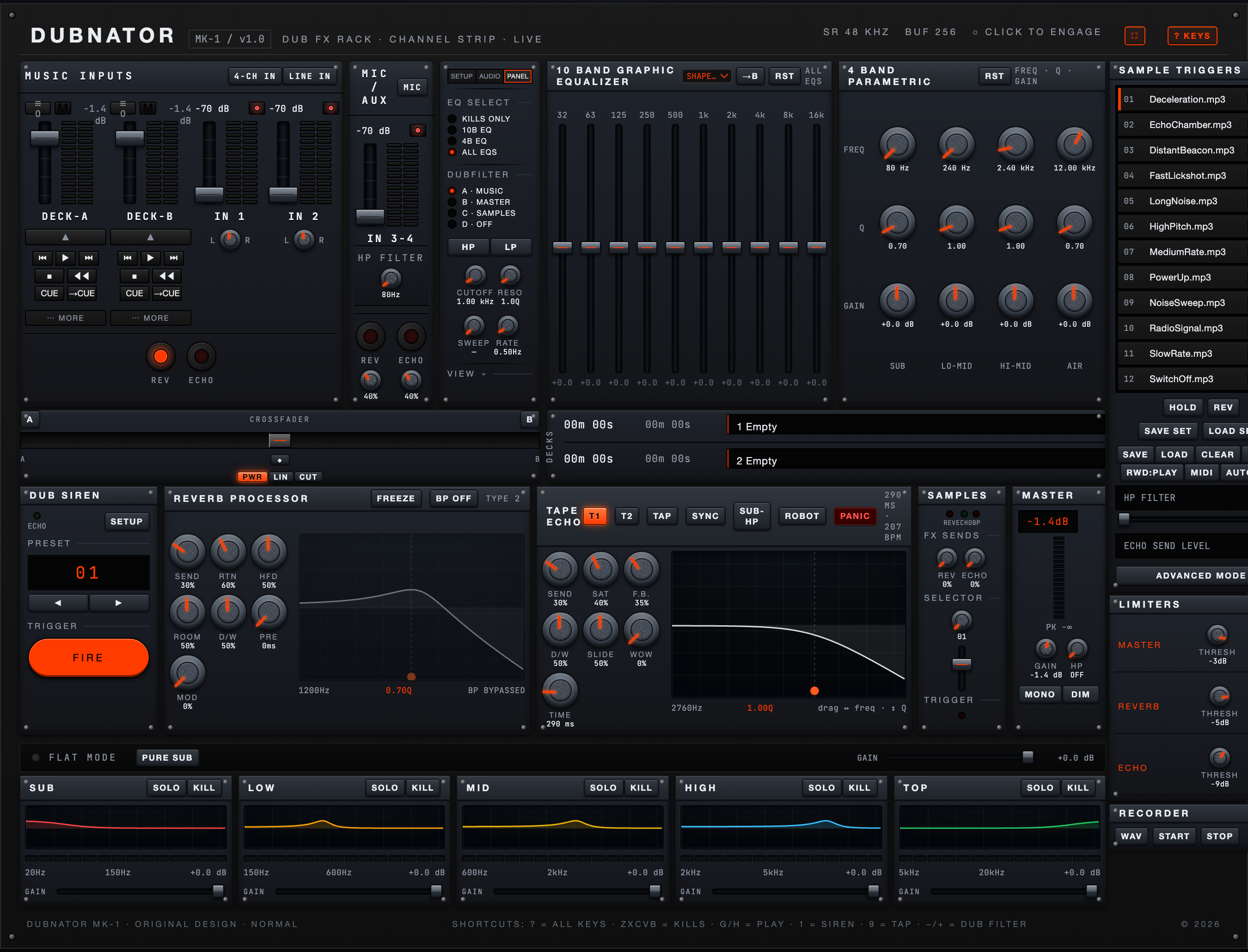The width and height of the screenshot is (1248, 952).
Task: Select B · MASTER dubfilter routing
Action: 479,202
